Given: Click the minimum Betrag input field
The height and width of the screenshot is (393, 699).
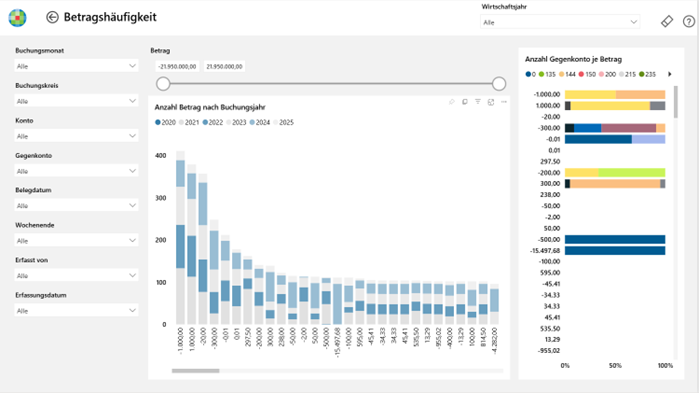Looking at the screenshot, I should tap(177, 66).
